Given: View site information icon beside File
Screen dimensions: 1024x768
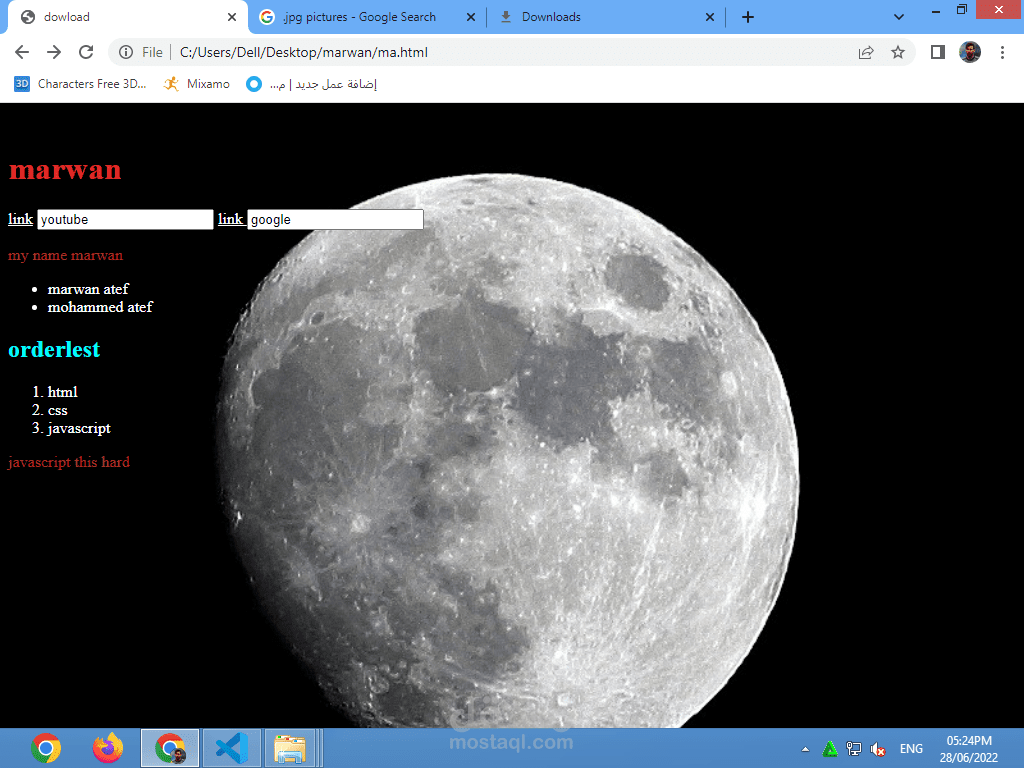Looking at the screenshot, I should [x=126, y=52].
